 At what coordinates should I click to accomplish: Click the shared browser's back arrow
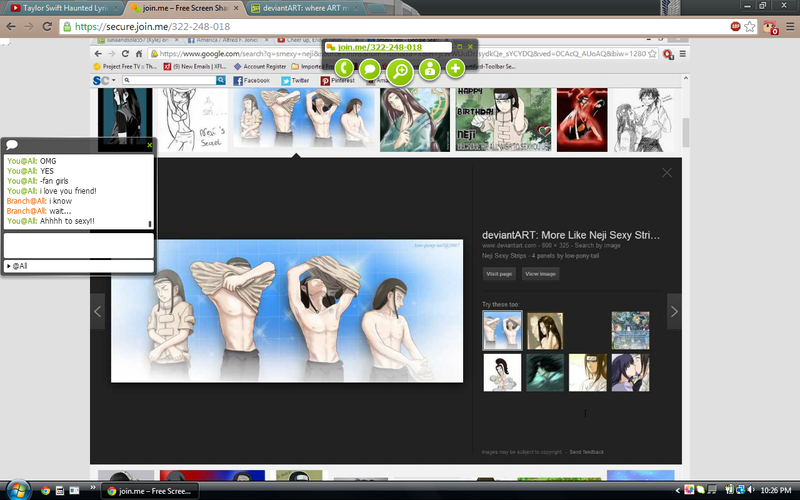pyautogui.click(x=98, y=54)
